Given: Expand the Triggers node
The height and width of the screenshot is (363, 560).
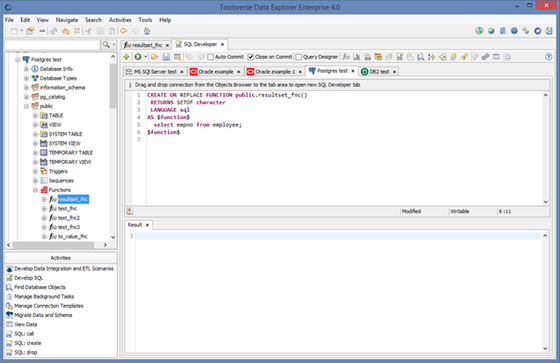Looking at the screenshot, I should click(x=35, y=171).
